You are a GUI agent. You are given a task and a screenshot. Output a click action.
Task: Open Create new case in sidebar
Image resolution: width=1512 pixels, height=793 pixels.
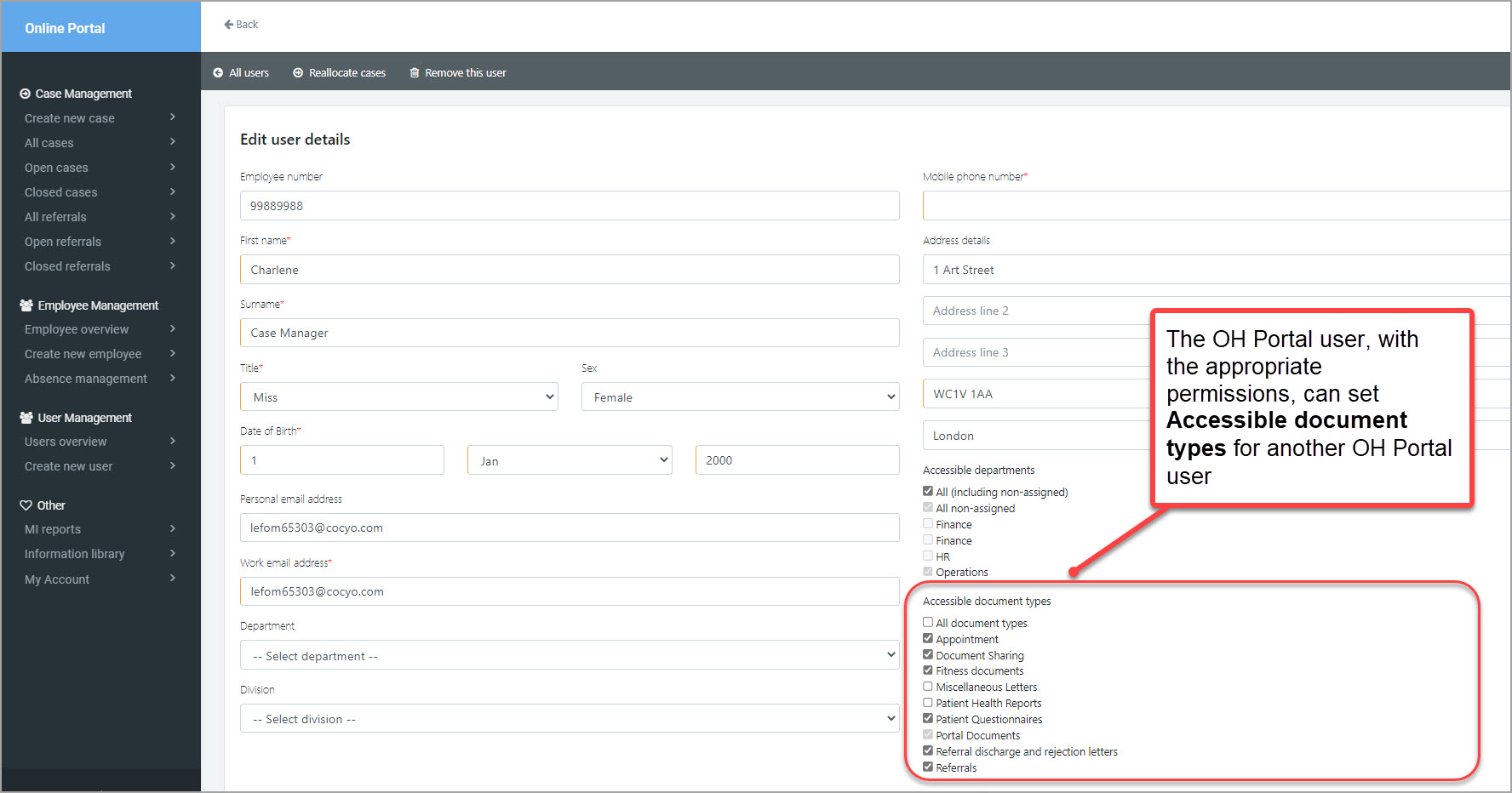pyautogui.click(x=70, y=118)
